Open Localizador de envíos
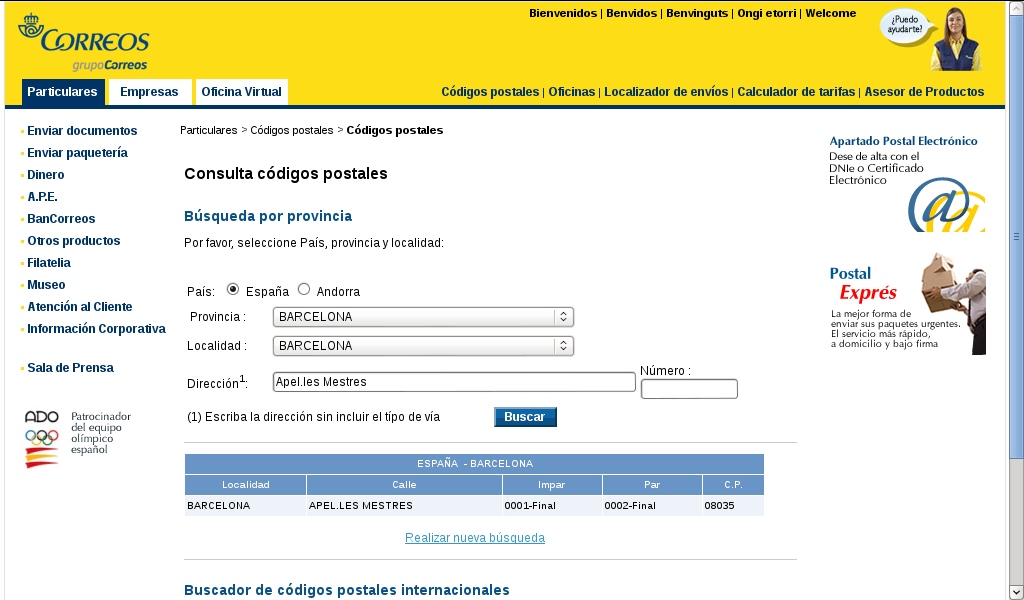1024x600 pixels. (x=666, y=92)
